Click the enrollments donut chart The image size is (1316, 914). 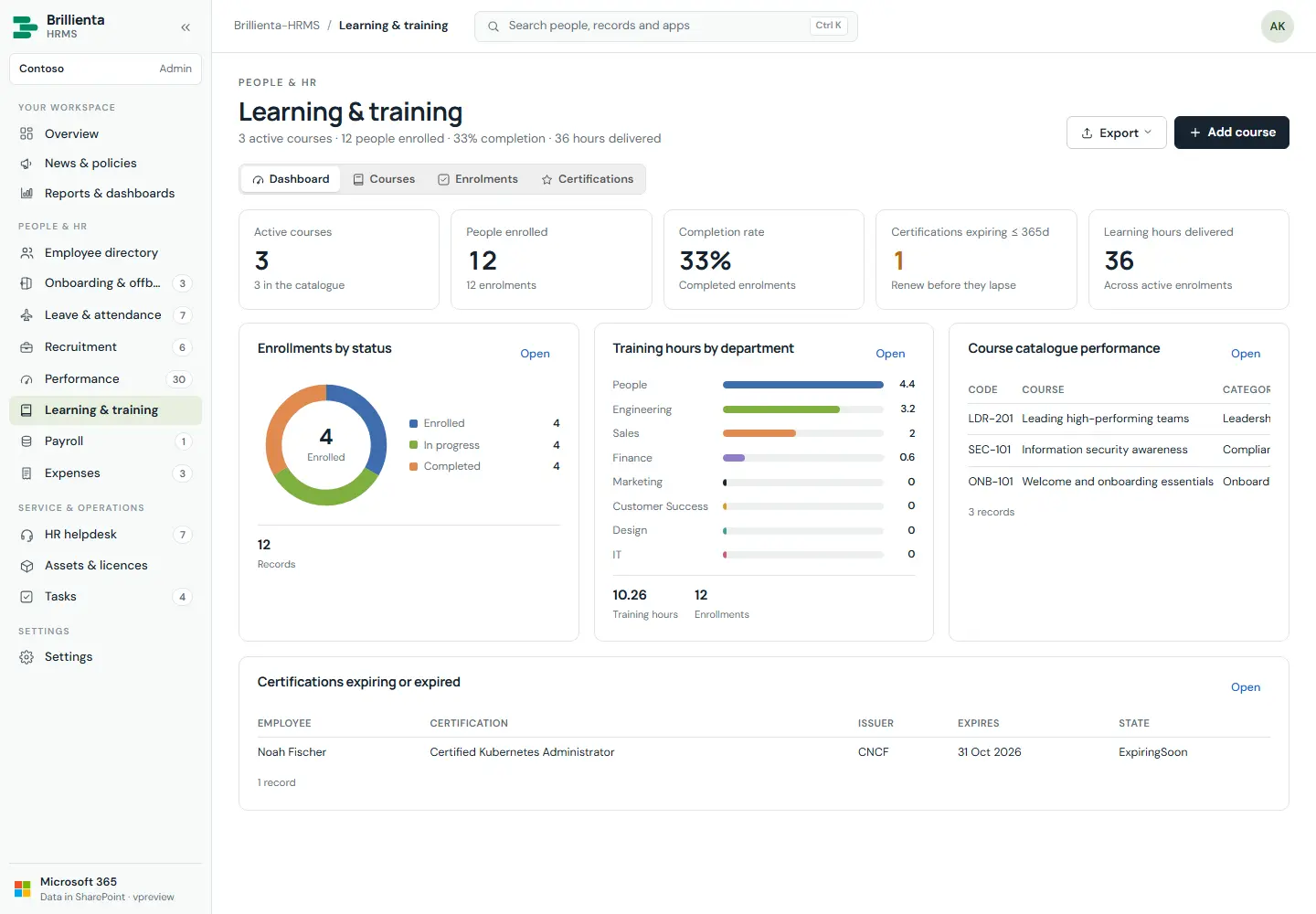(x=326, y=445)
